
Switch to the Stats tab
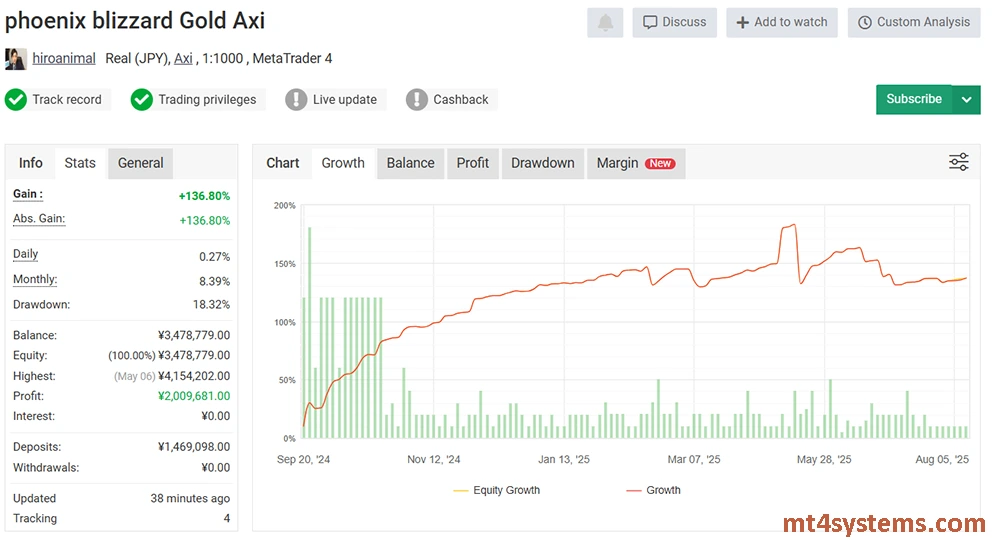point(80,163)
